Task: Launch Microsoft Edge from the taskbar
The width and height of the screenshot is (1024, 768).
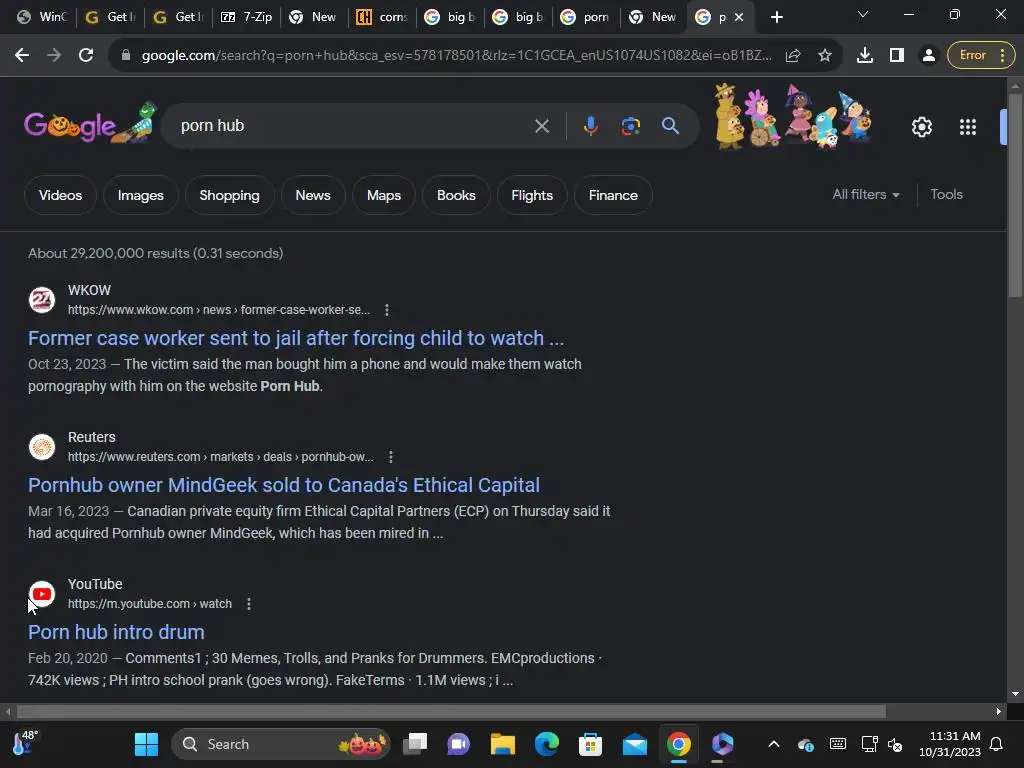Action: pyautogui.click(x=547, y=744)
